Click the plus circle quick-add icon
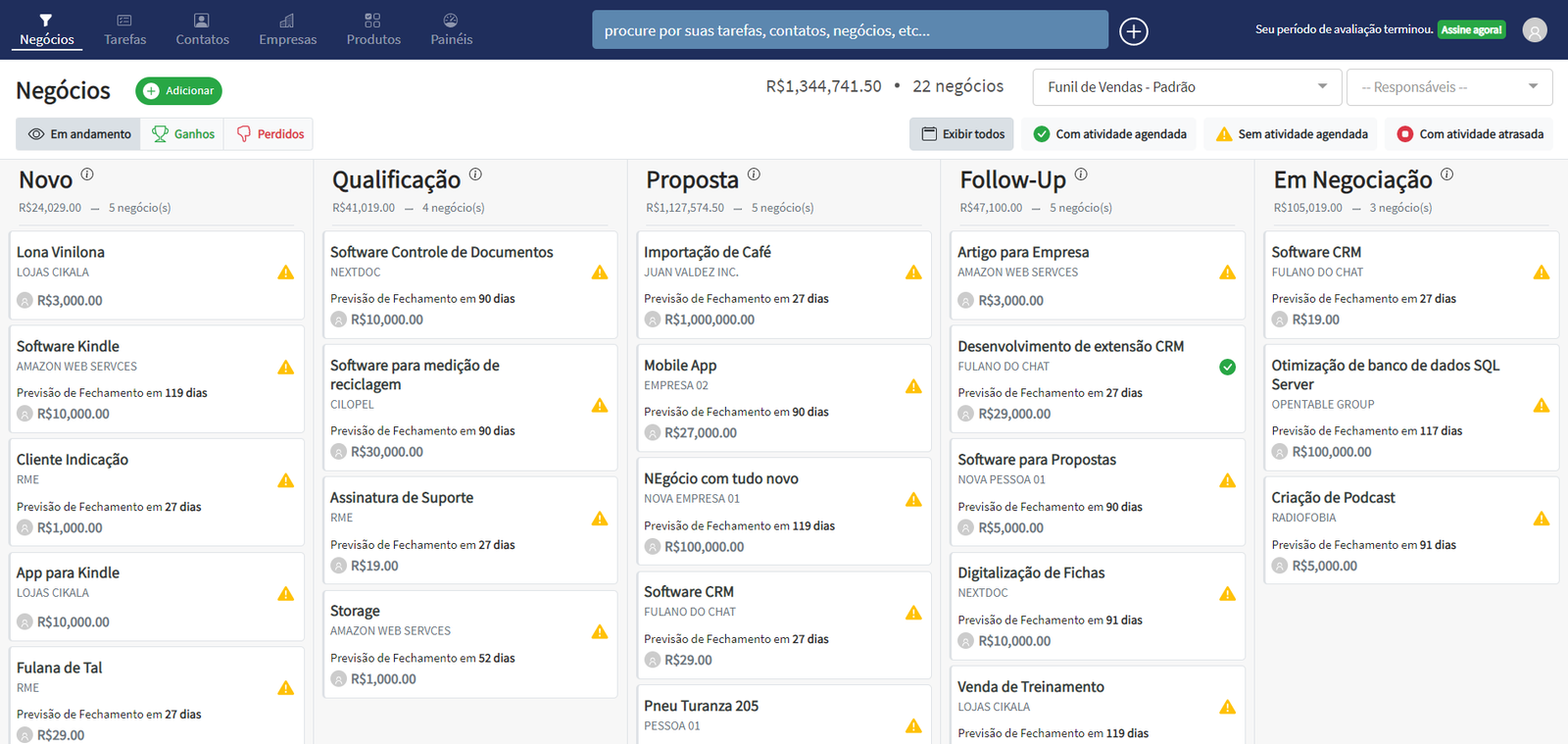Screen dimensions: 1568x744 (x=1134, y=31)
